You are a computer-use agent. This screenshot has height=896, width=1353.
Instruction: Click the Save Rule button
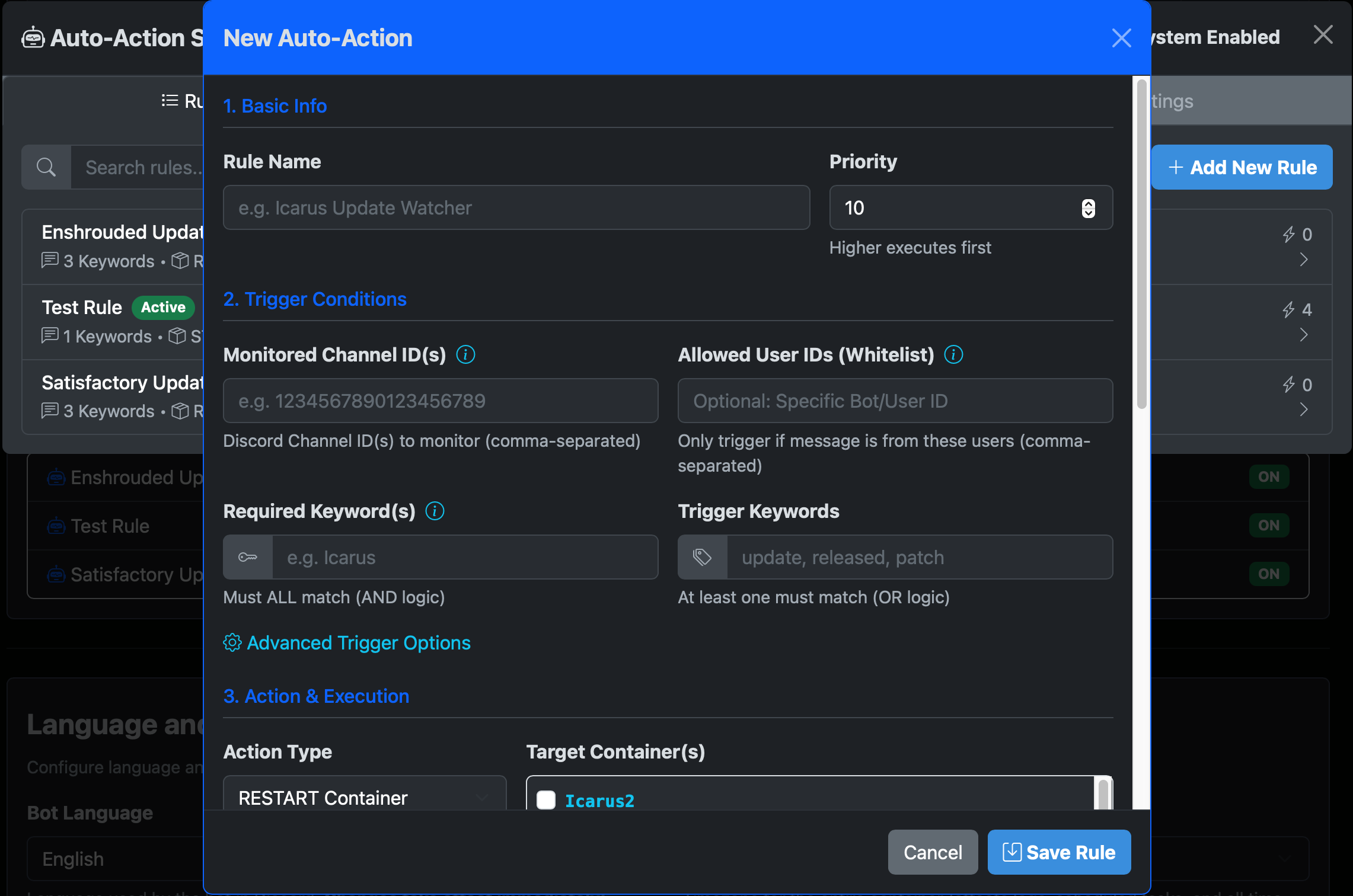pos(1058,852)
